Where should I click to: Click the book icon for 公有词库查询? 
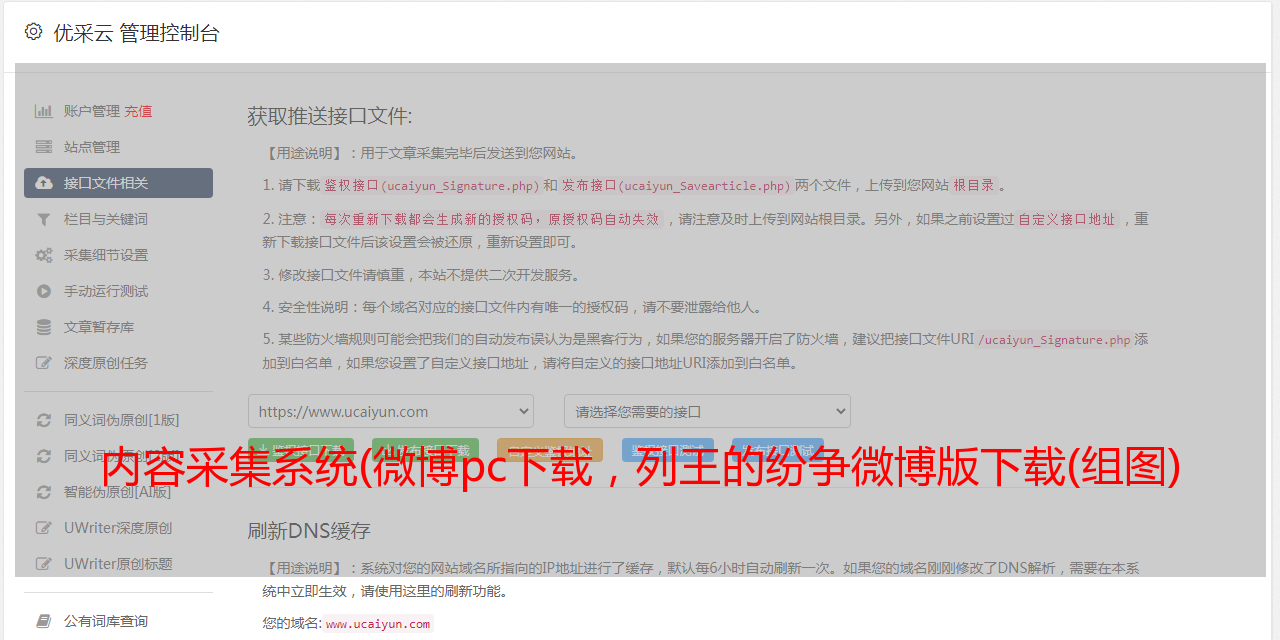point(44,621)
